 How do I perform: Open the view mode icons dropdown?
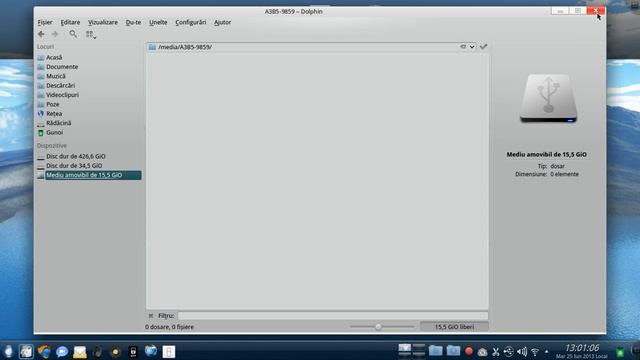[x=91, y=35]
